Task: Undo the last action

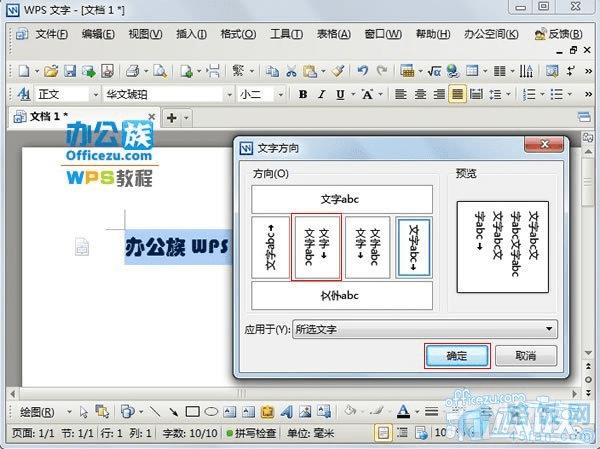Action: click(x=362, y=71)
